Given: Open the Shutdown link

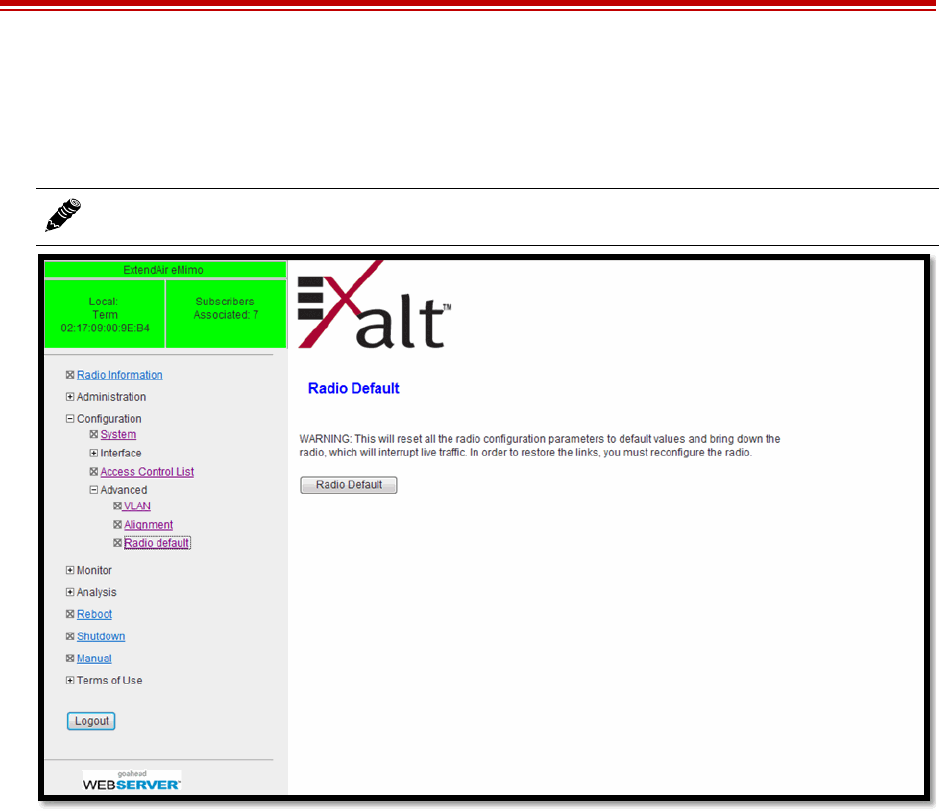Looking at the screenshot, I should pyautogui.click(x=101, y=637).
